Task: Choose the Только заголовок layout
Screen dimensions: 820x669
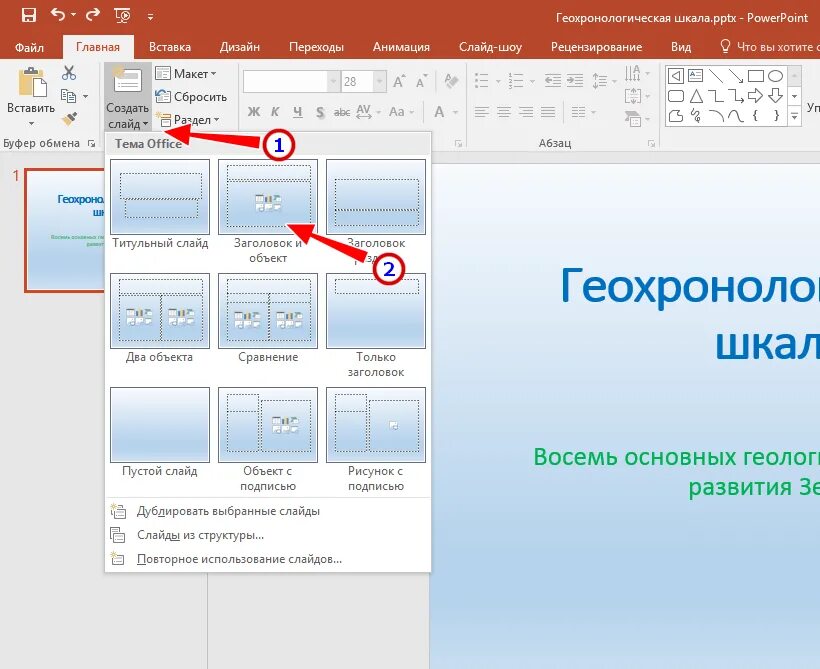Action: [375, 325]
